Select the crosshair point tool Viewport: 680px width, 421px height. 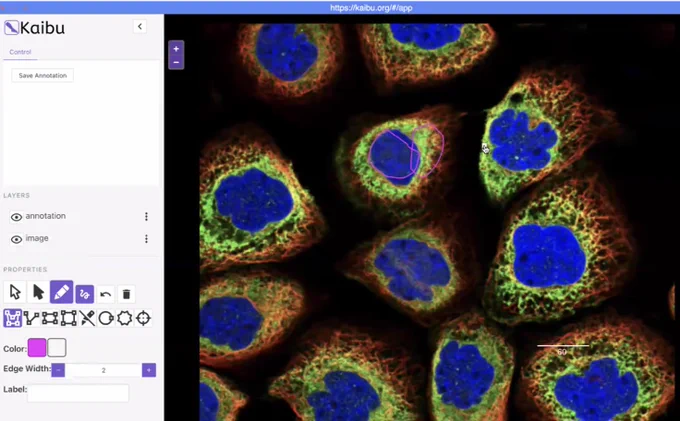[143, 318]
